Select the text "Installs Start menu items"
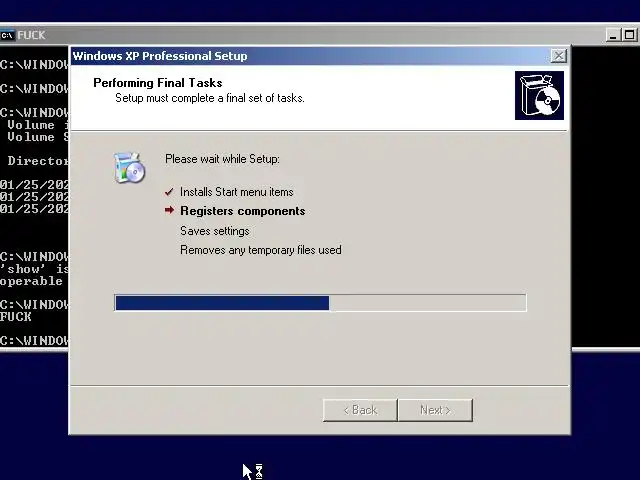 [x=237, y=192]
